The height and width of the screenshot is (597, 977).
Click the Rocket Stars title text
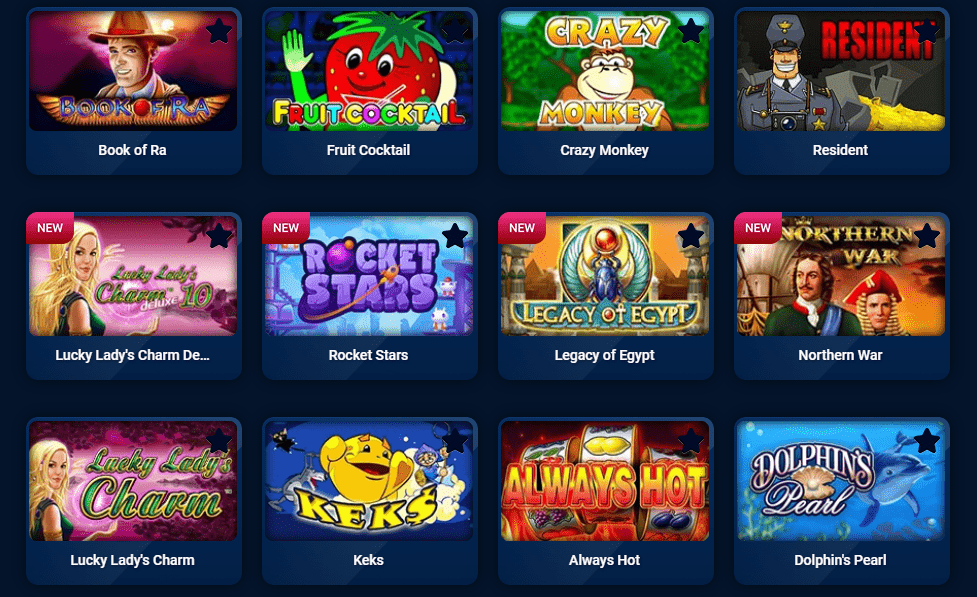[368, 355]
